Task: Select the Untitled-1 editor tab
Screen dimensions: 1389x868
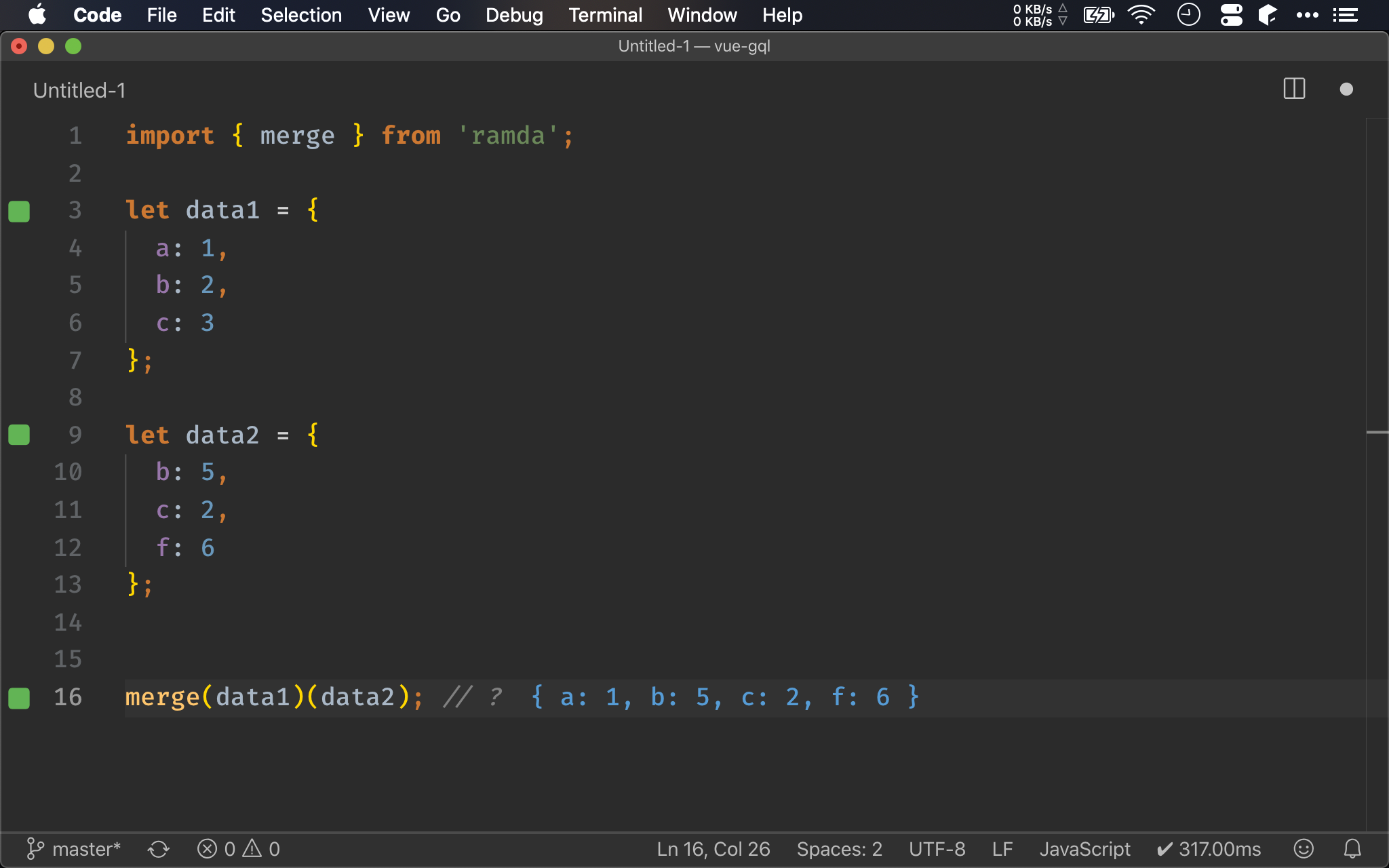Action: pos(79,90)
